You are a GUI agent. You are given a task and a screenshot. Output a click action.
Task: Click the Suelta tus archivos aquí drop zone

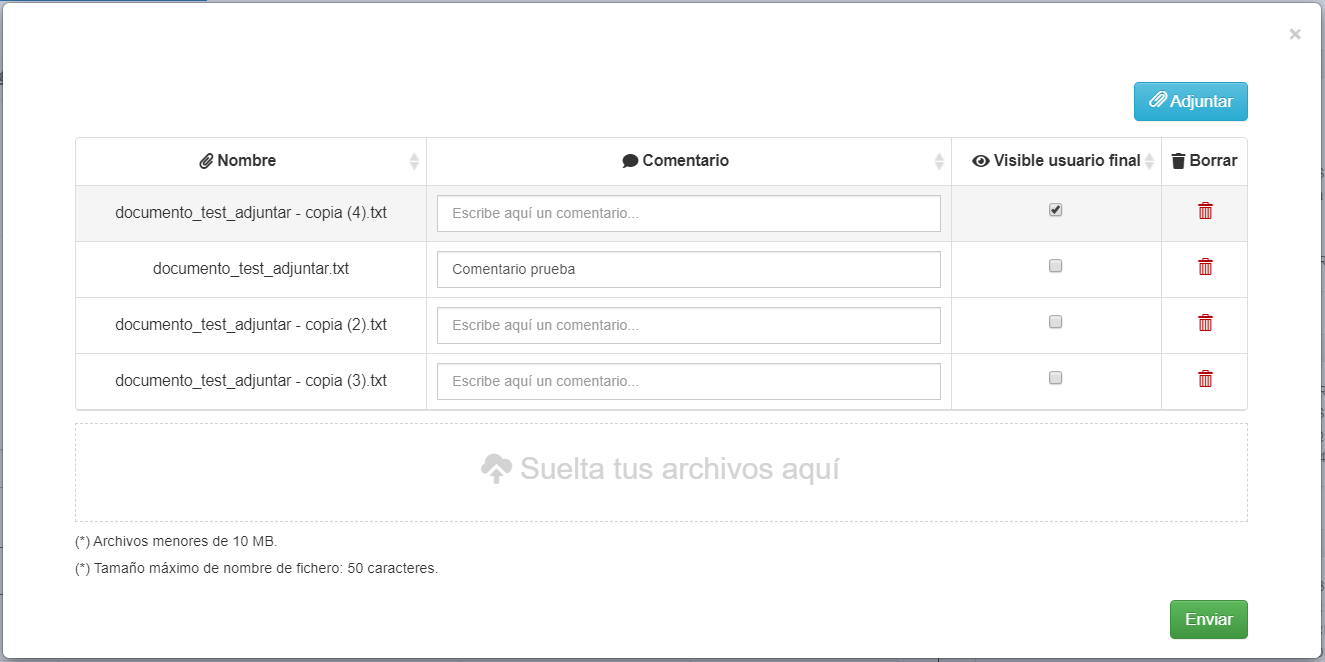(661, 472)
